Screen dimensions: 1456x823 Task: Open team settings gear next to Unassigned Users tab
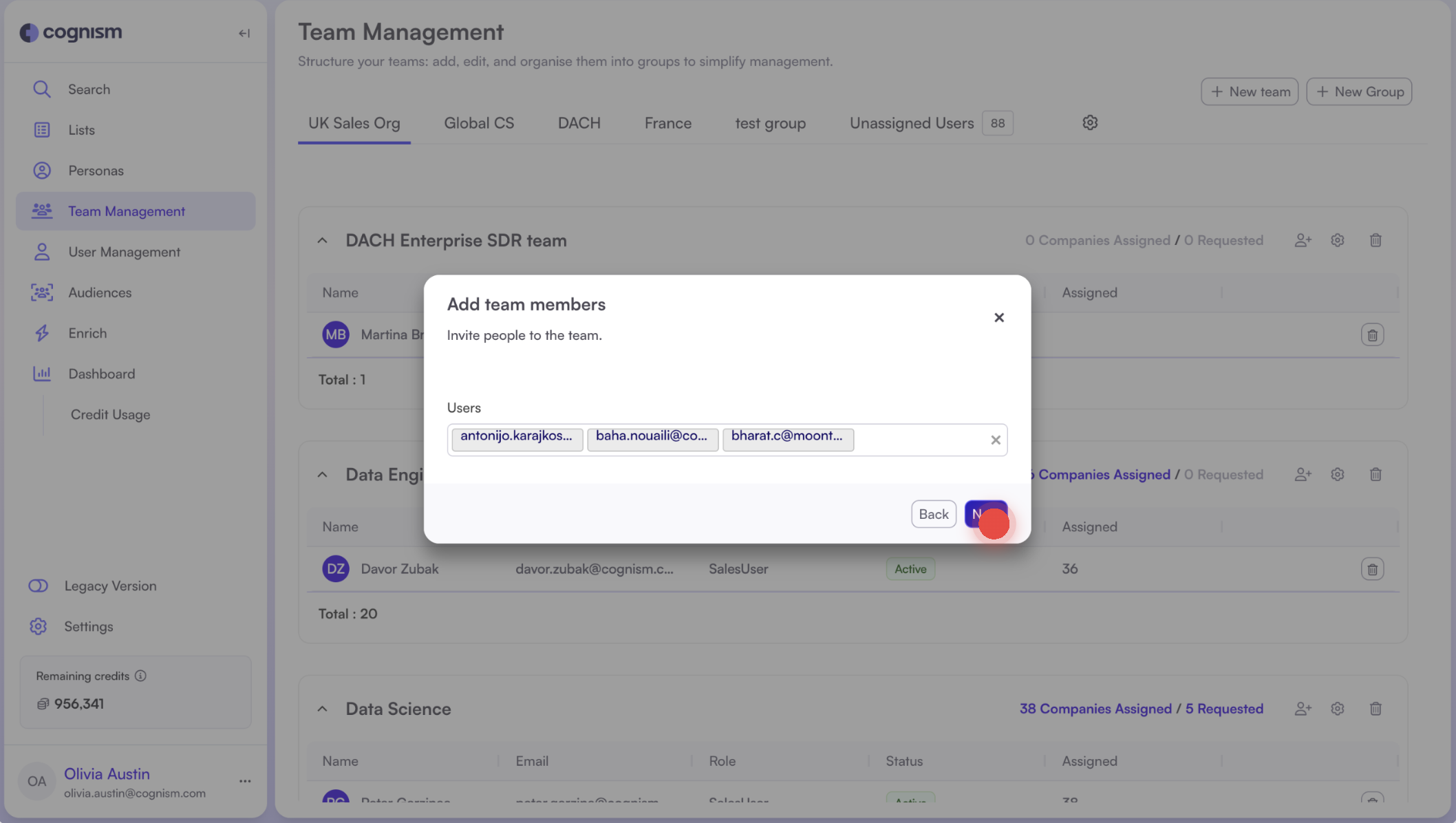tap(1089, 122)
